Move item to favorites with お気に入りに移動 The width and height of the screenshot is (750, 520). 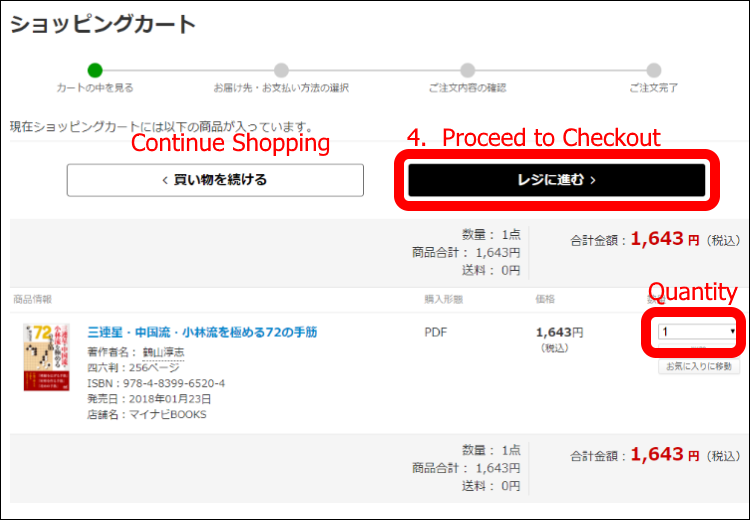(x=699, y=366)
